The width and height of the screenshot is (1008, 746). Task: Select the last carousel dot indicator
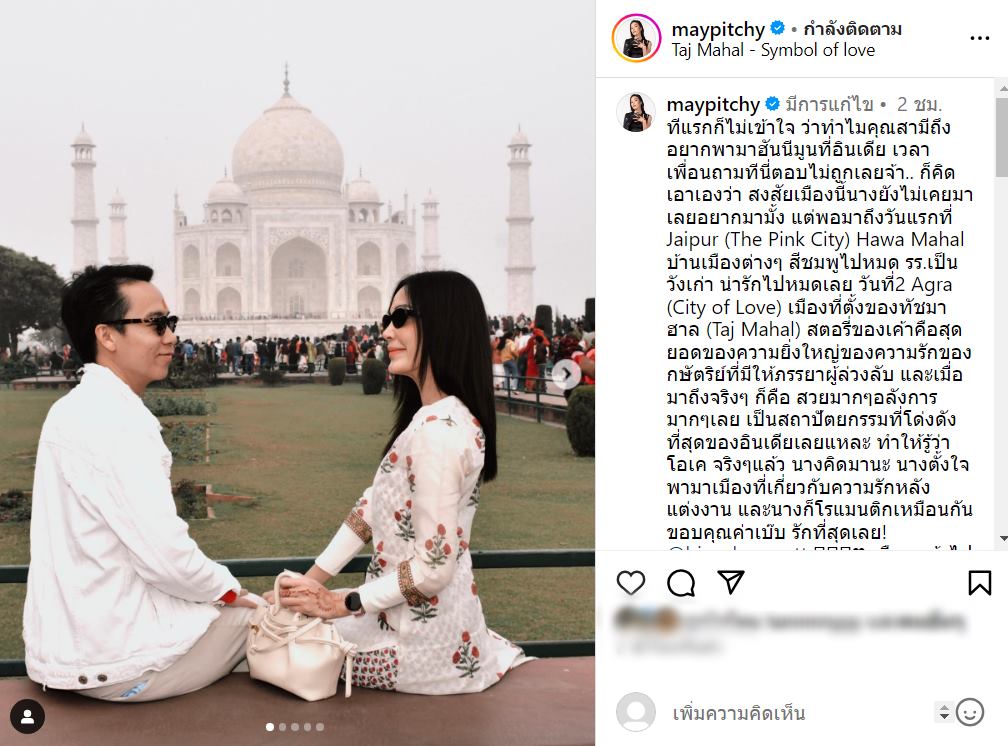[320, 727]
